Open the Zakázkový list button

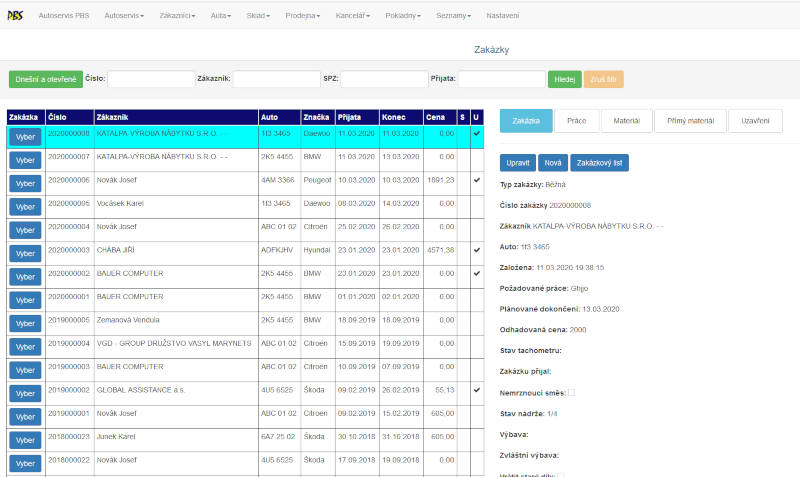pos(599,163)
